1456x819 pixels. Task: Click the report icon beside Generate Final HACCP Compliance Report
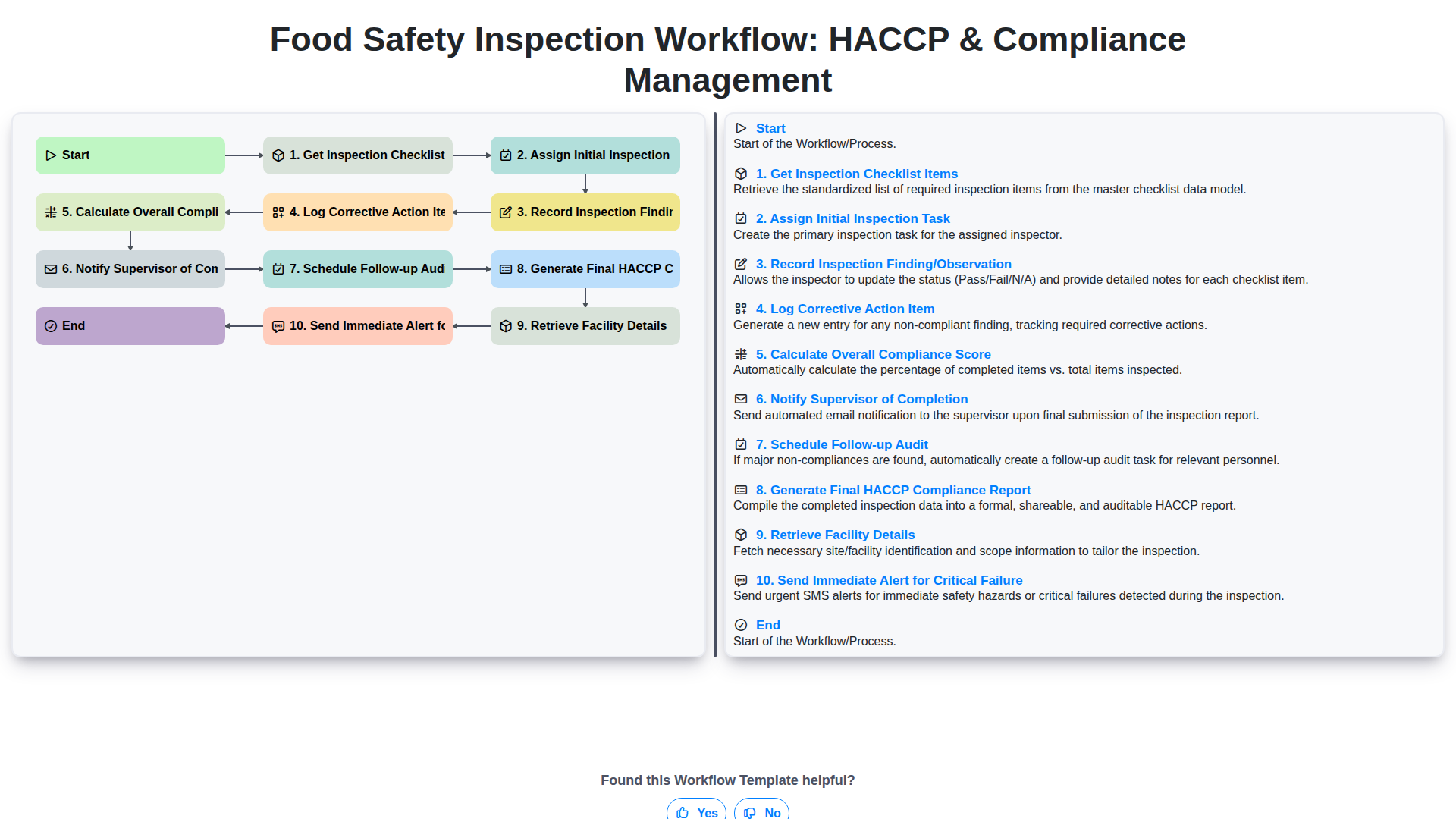pos(741,490)
